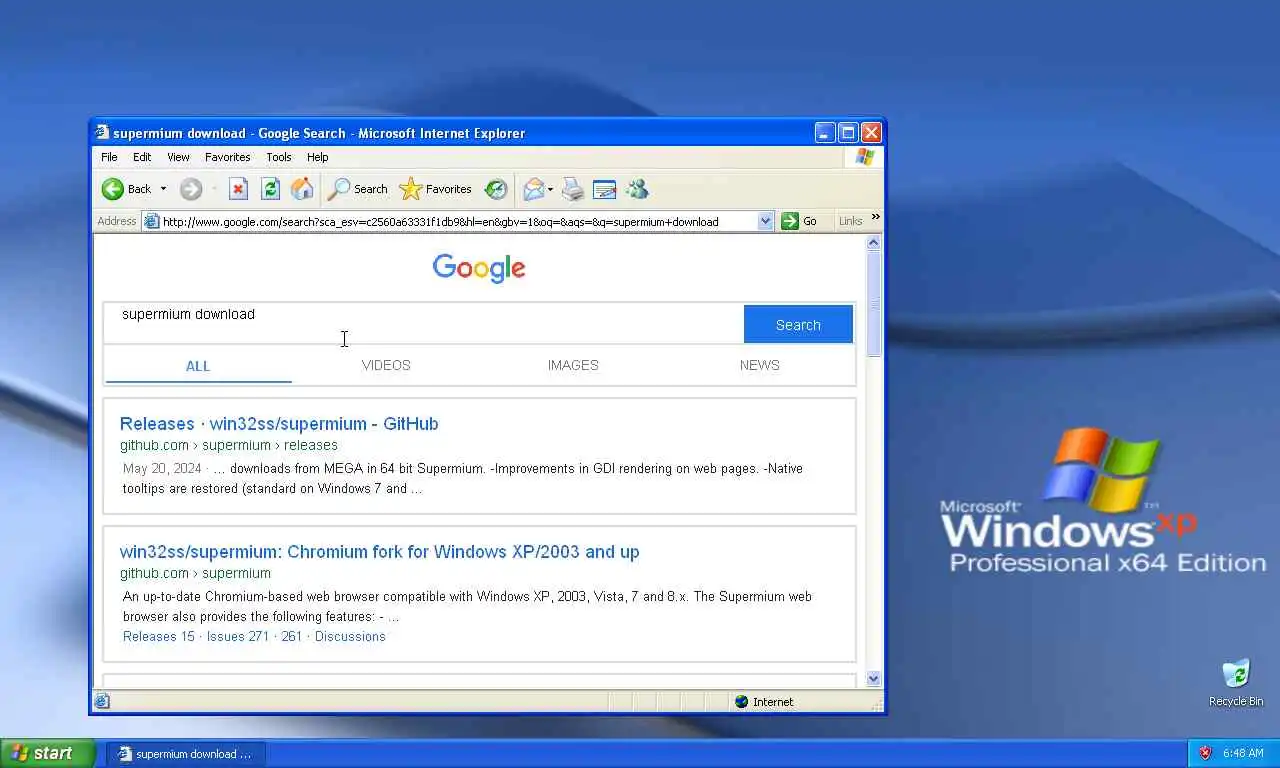Click the red security shield tray icon
1280x768 pixels.
[1205, 753]
